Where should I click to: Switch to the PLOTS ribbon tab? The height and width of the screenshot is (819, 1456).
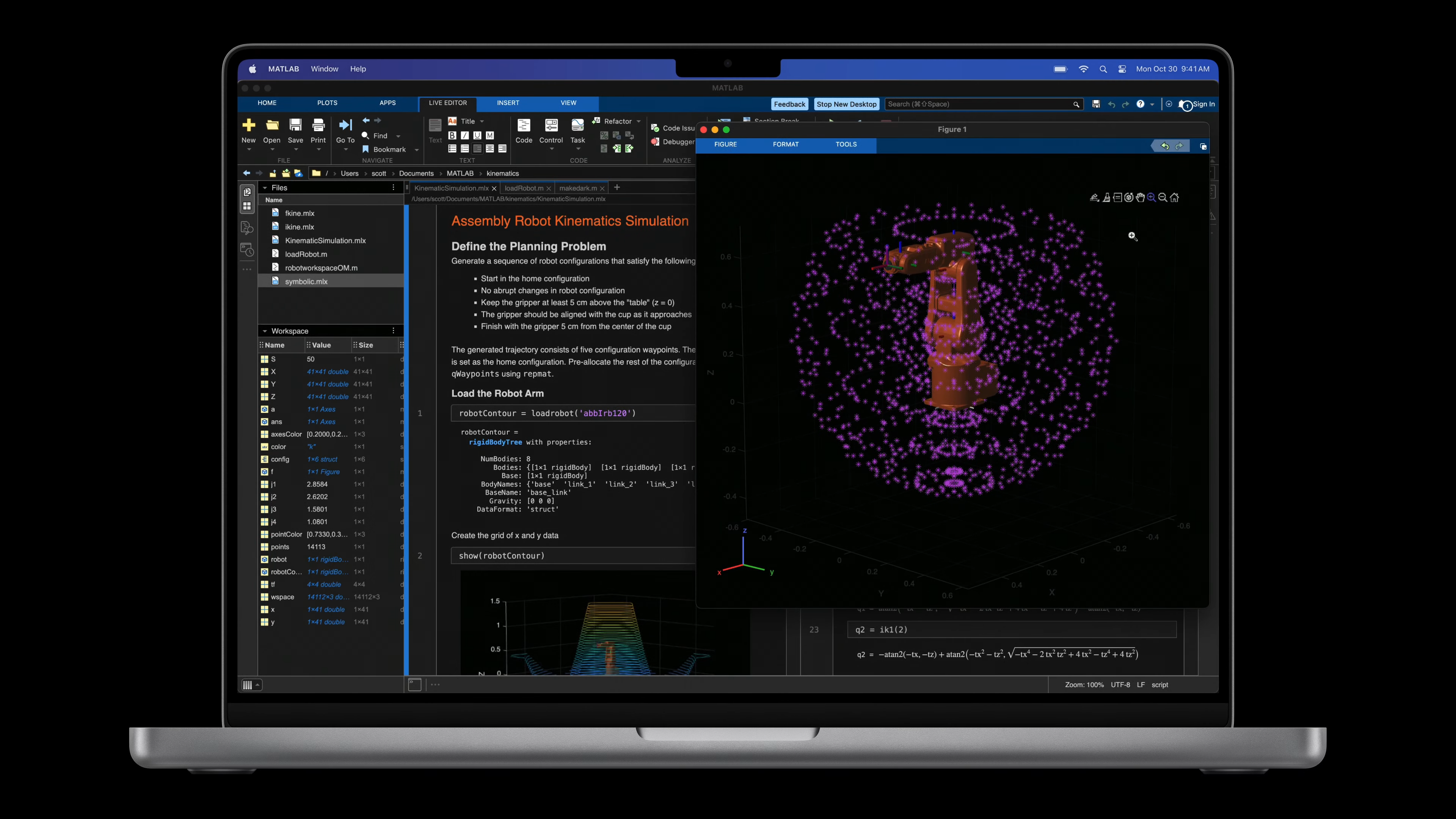click(x=327, y=103)
